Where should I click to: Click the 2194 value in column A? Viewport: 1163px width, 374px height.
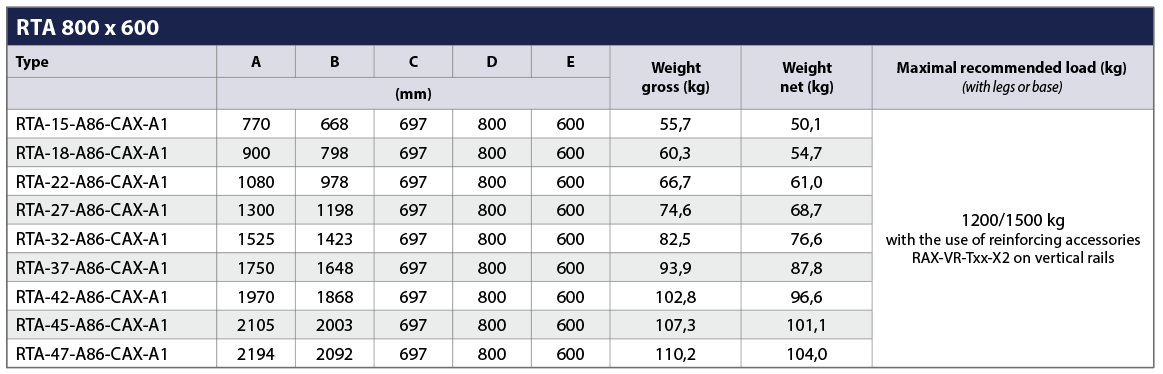coord(256,354)
